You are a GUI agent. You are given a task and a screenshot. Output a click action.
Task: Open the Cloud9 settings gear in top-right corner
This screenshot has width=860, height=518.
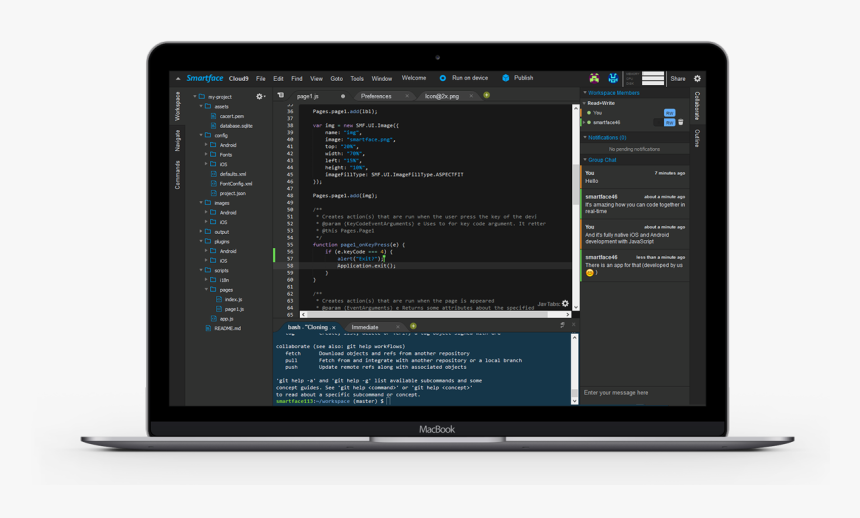[697, 78]
